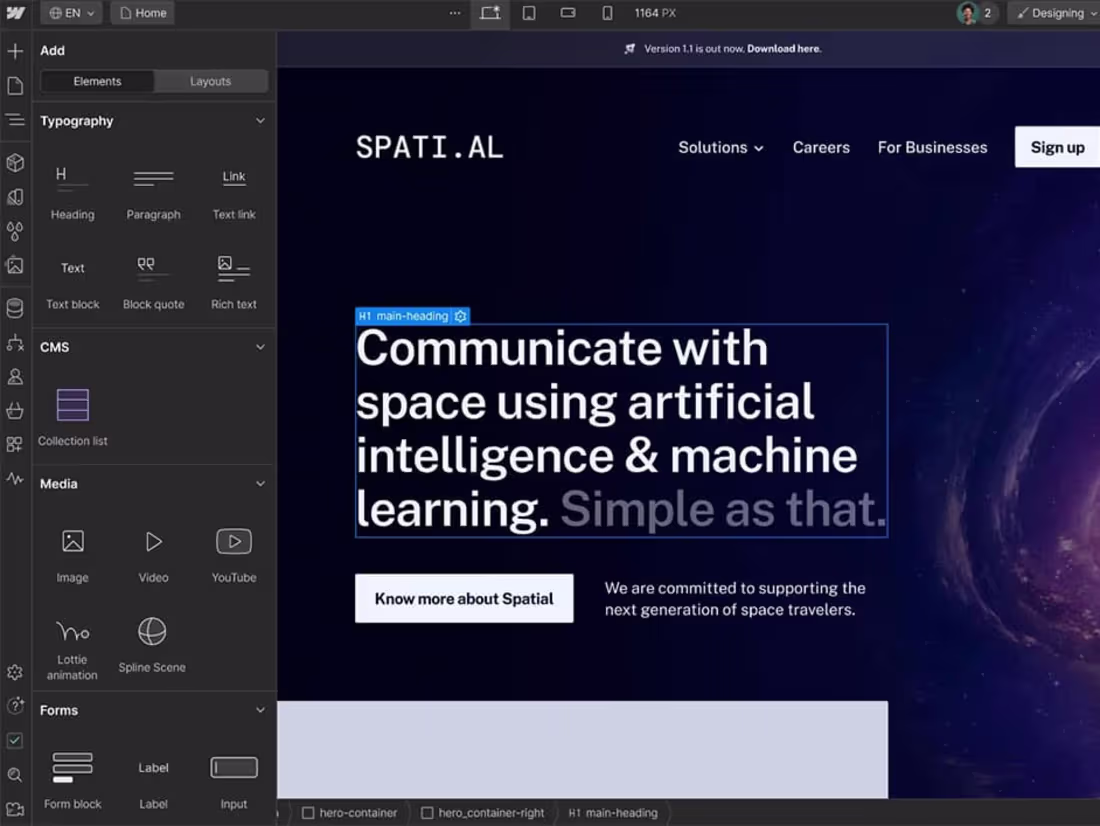Screen dimensions: 1100x826
Task: Open the CMS database panel in left sidebar
Action: coord(15,308)
